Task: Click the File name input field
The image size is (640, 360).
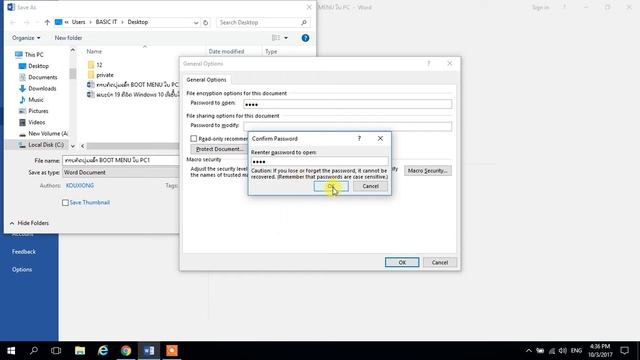Action: 121,160
